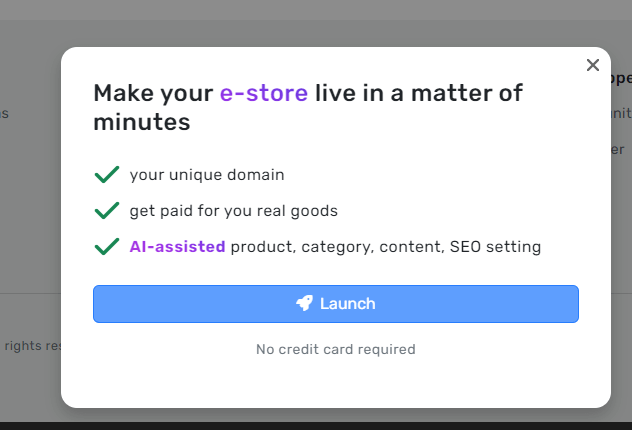Click the checkmark beside AI-assisted line
The image size is (632, 430).
tap(107, 246)
